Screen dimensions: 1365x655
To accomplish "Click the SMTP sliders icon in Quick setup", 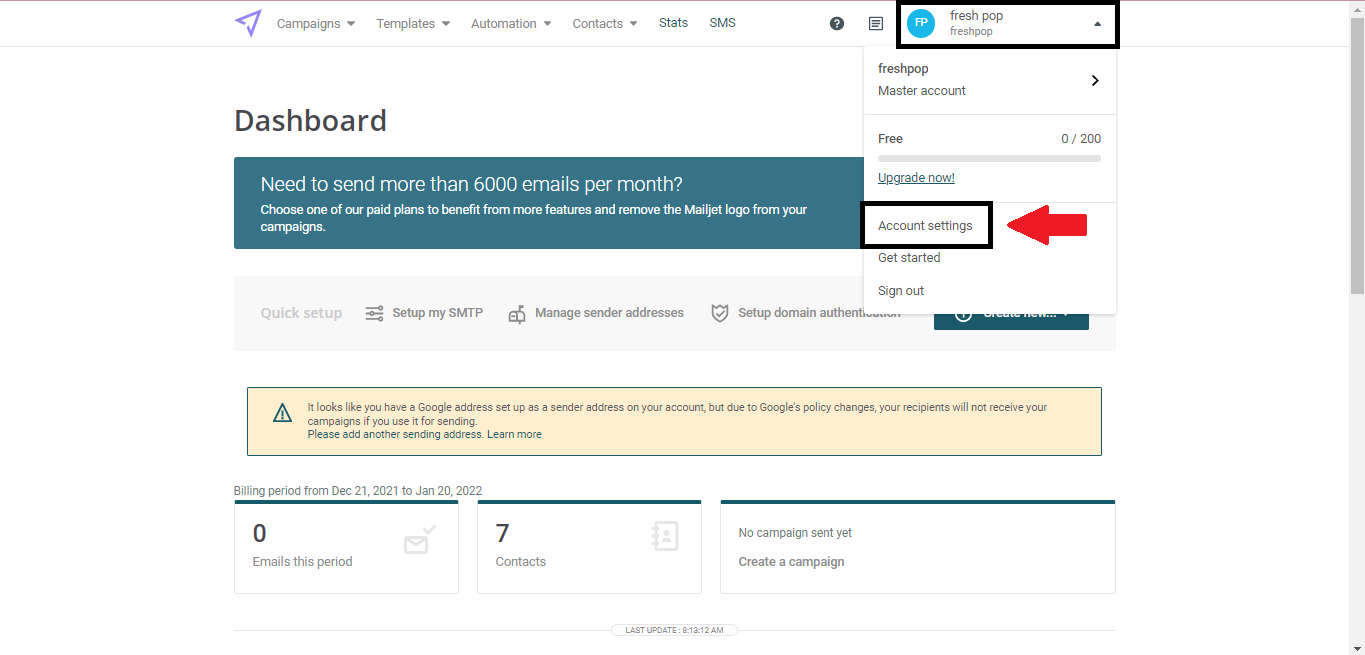I will tap(374, 313).
